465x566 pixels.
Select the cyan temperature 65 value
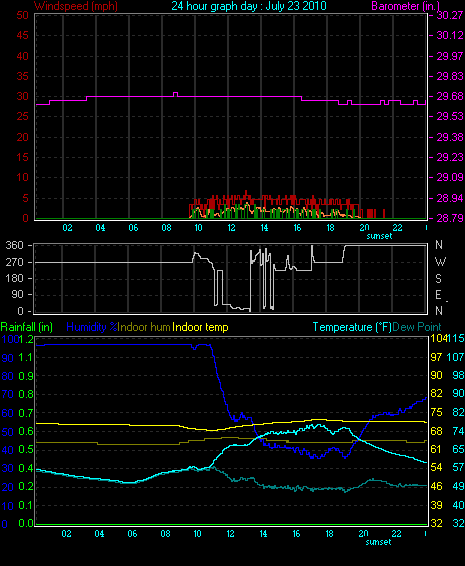[459, 449]
